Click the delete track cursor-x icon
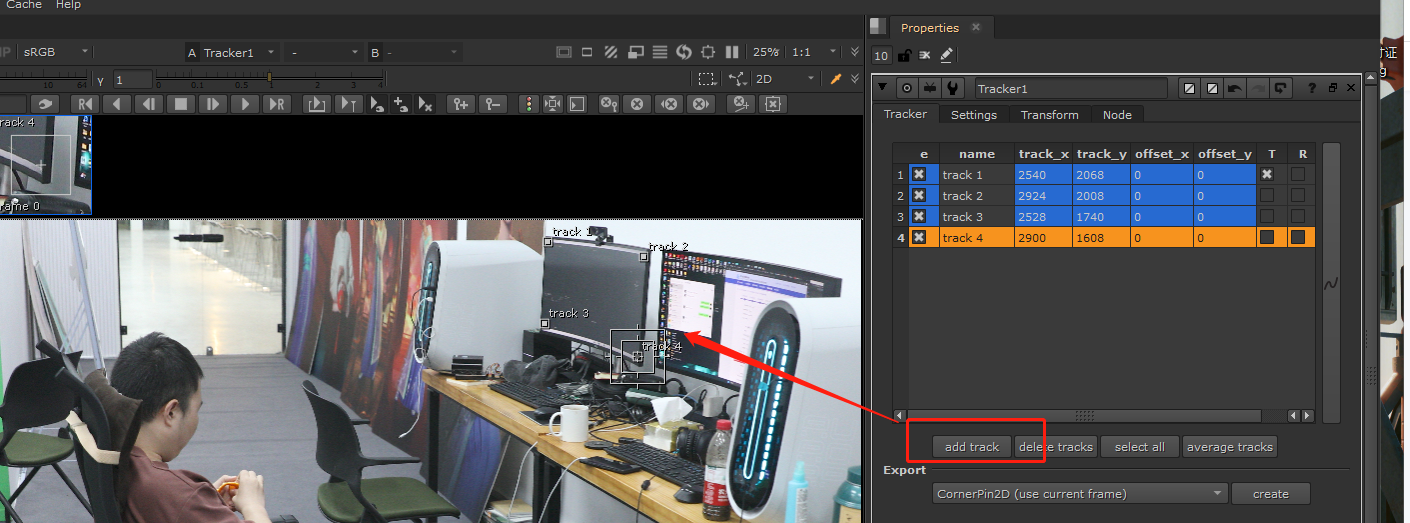Viewport: 1410px width, 523px height. [x=425, y=104]
